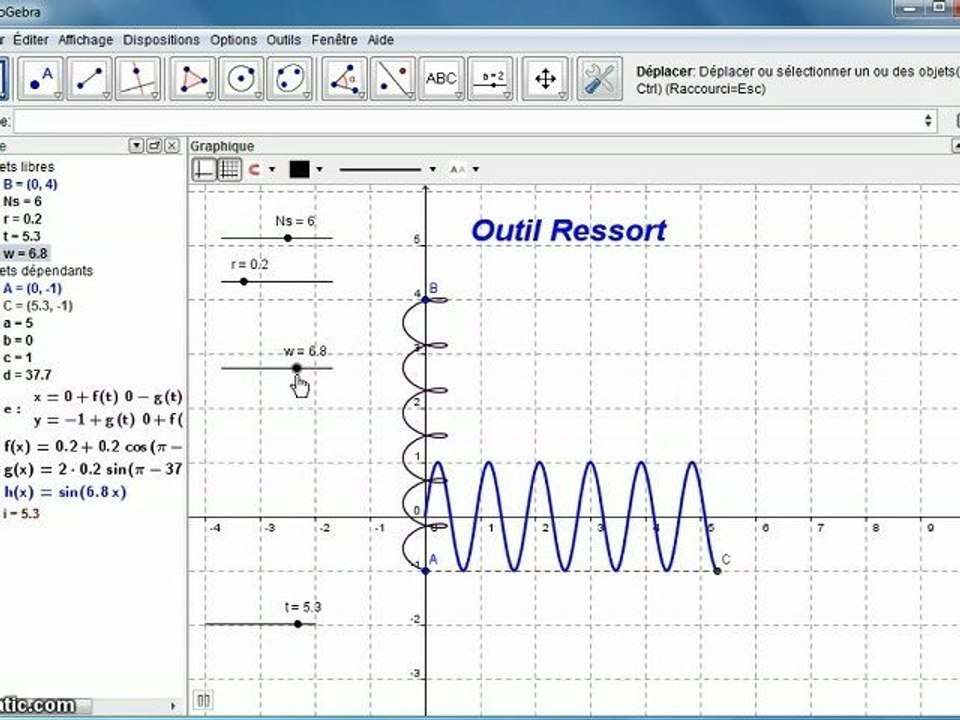Open the Éditer menu
The height and width of the screenshot is (720, 960).
31,40
